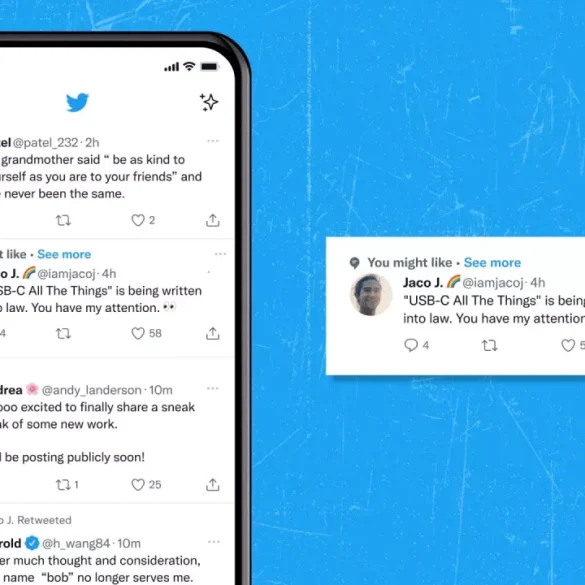Share the patel_232 tweet
The width and height of the screenshot is (585, 585).
coord(213,220)
